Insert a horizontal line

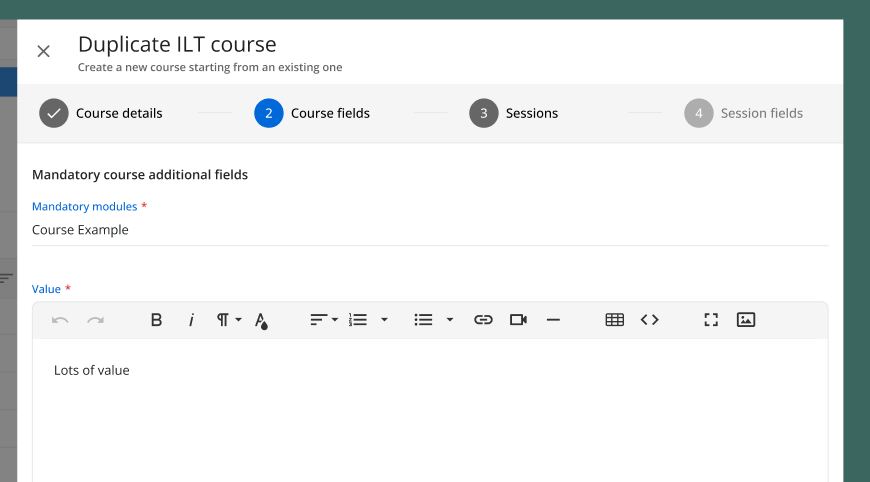[x=553, y=320]
